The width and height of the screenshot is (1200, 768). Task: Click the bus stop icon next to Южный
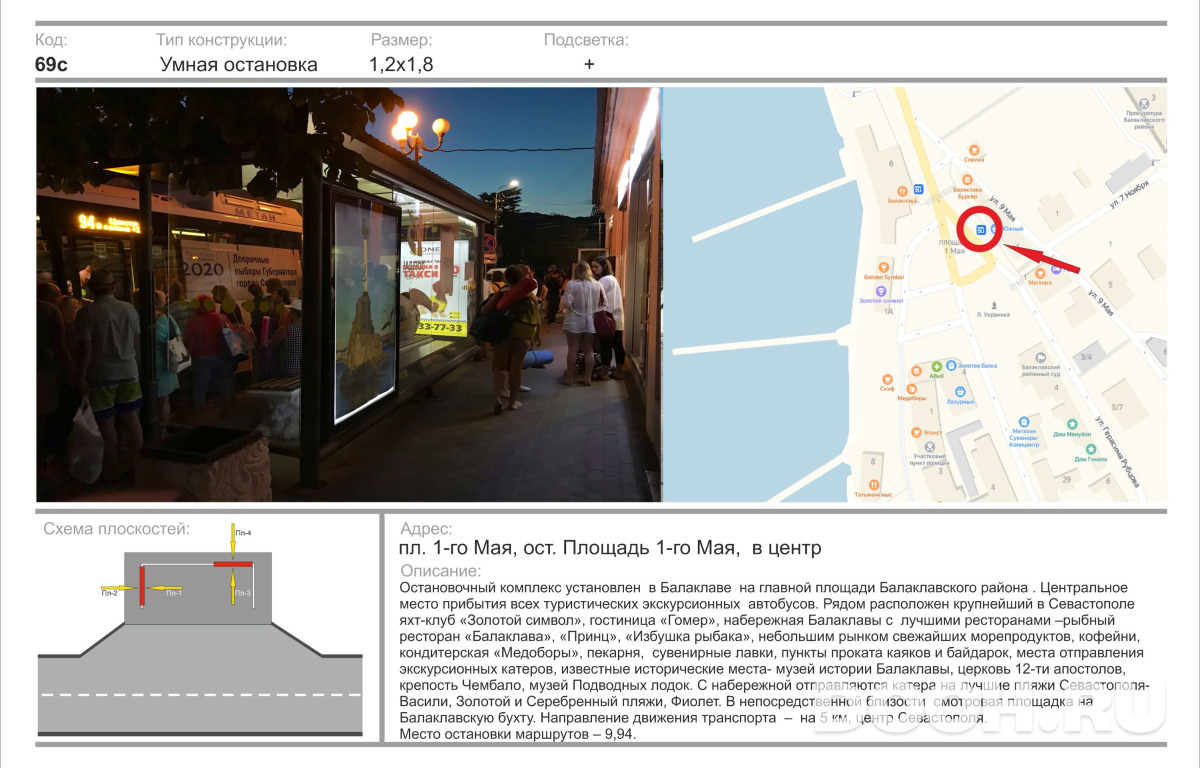(981, 230)
